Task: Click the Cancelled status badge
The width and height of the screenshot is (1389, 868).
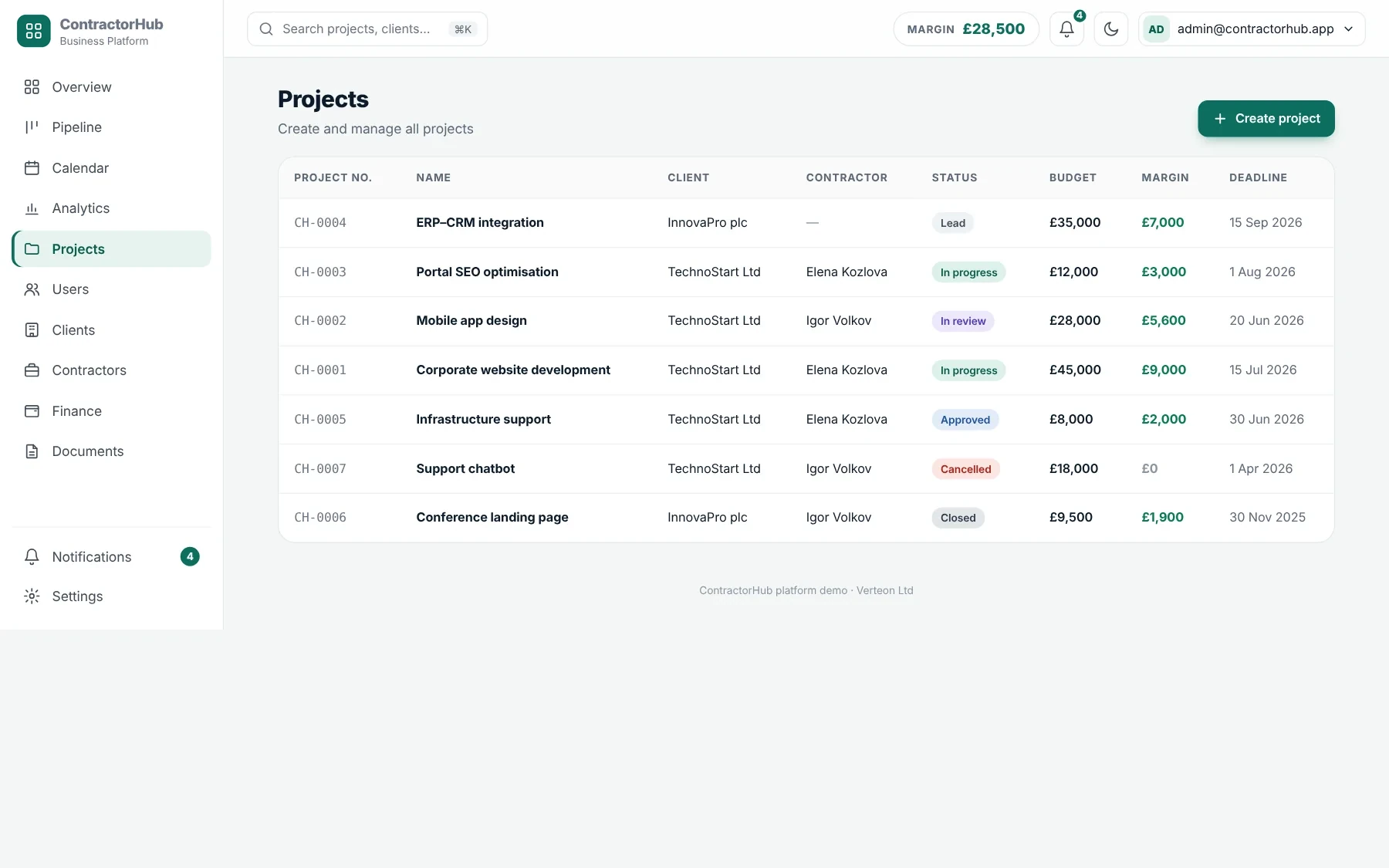Action: pyautogui.click(x=966, y=469)
